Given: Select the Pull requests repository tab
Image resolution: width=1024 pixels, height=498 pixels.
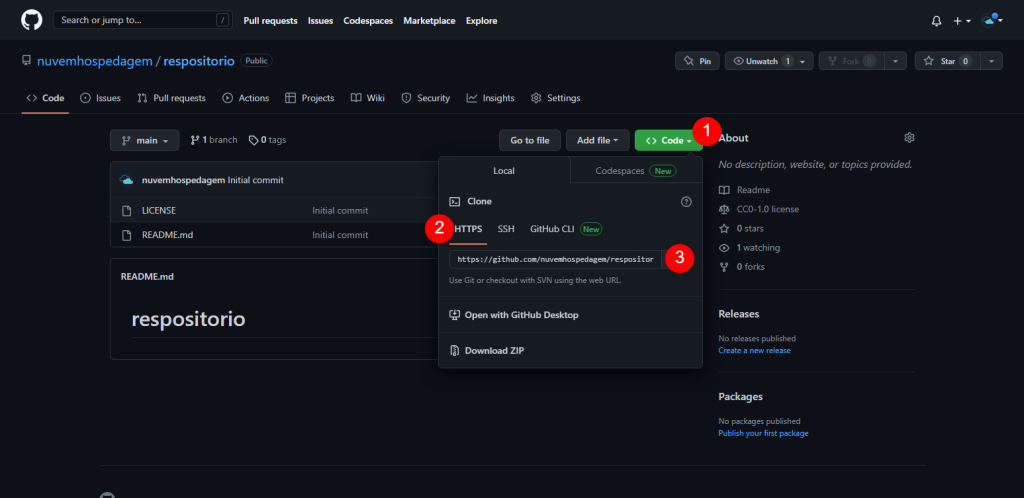Looking at the screenshot, I should point(172,98).
